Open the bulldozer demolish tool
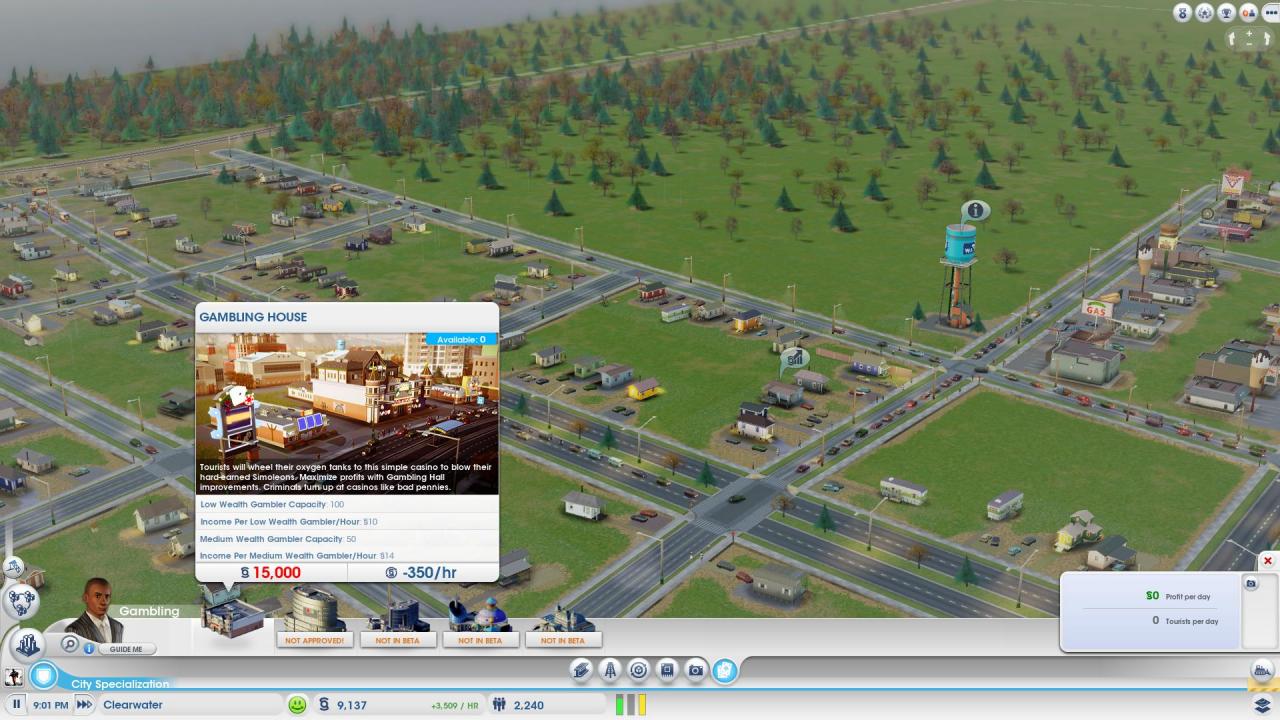The image size is (1280, 720). point(1262,672)
